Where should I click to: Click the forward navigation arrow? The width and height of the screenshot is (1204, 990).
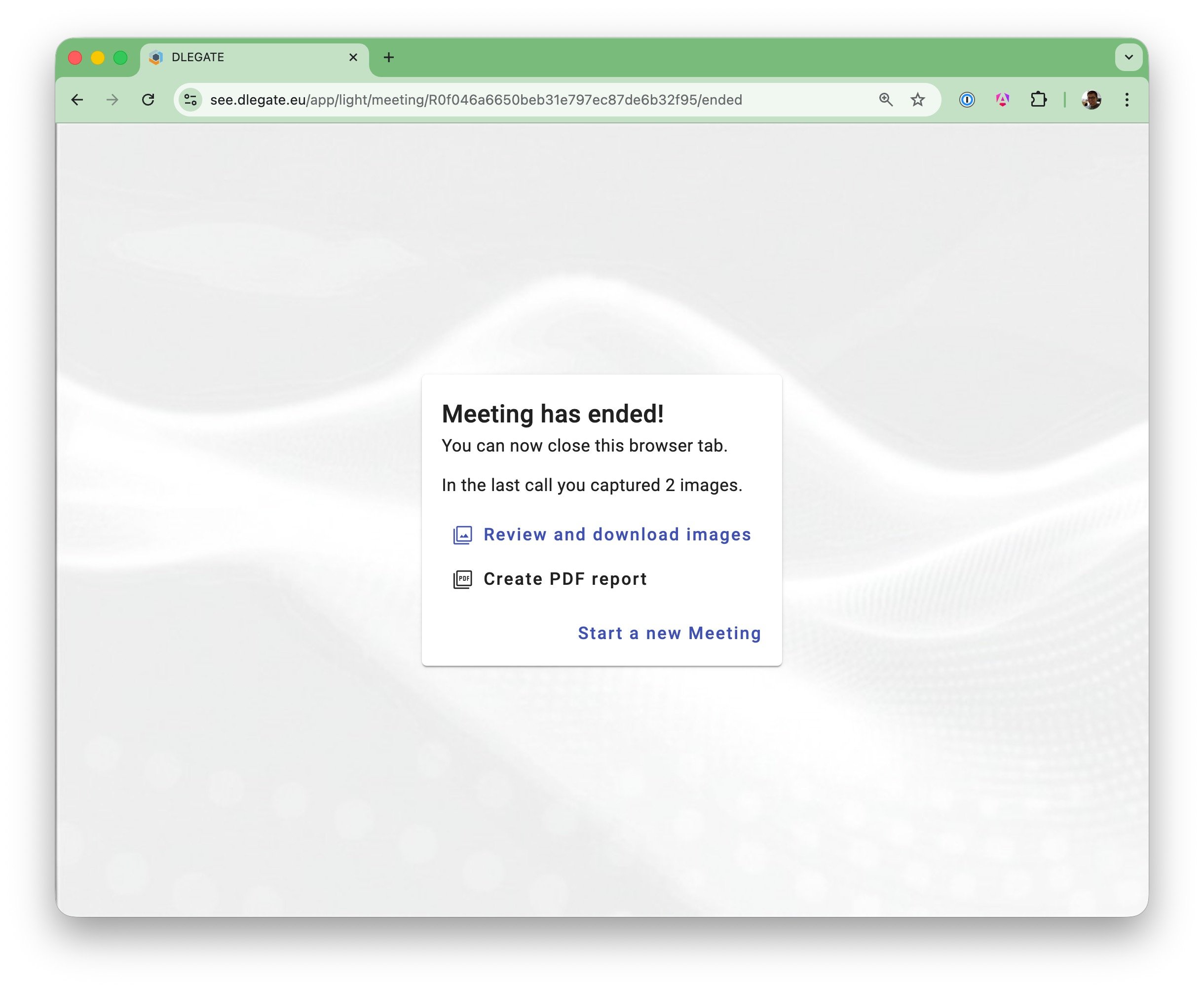tap(113, 100)
